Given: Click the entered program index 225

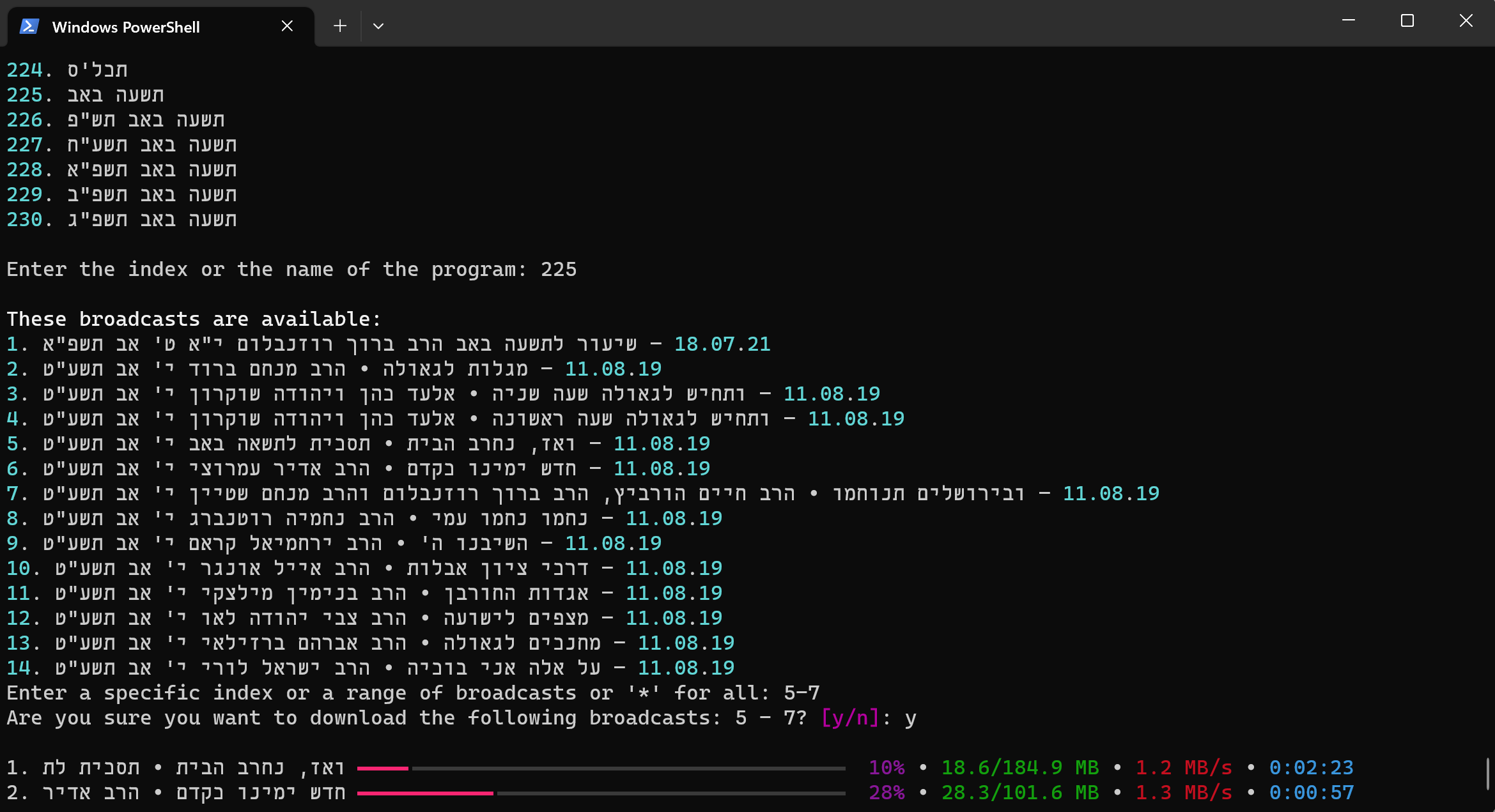Looking at the screenshot, I should tap(557, 269).
